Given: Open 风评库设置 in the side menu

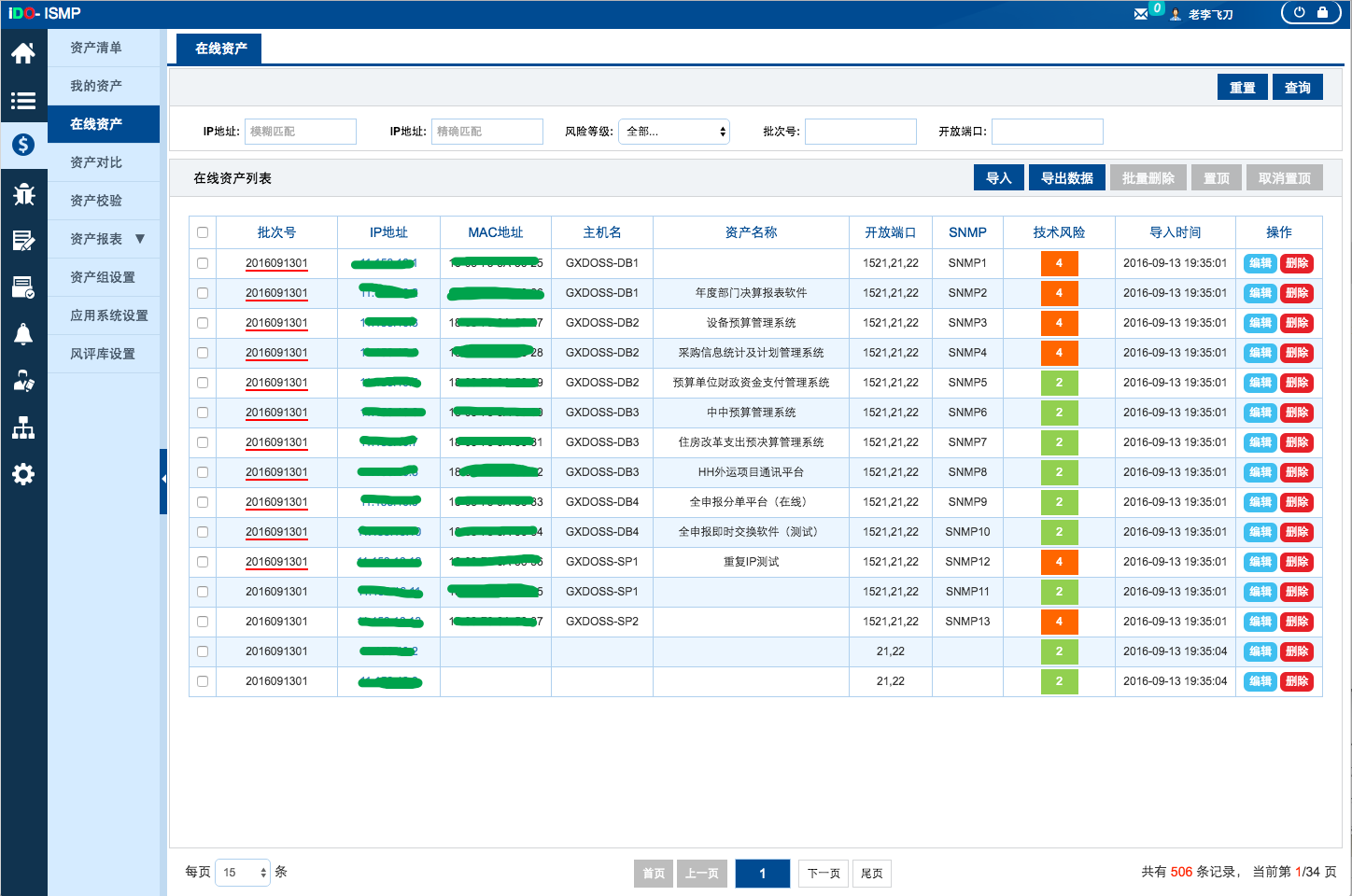Looking at the screenshot, I should coord(104,354).
